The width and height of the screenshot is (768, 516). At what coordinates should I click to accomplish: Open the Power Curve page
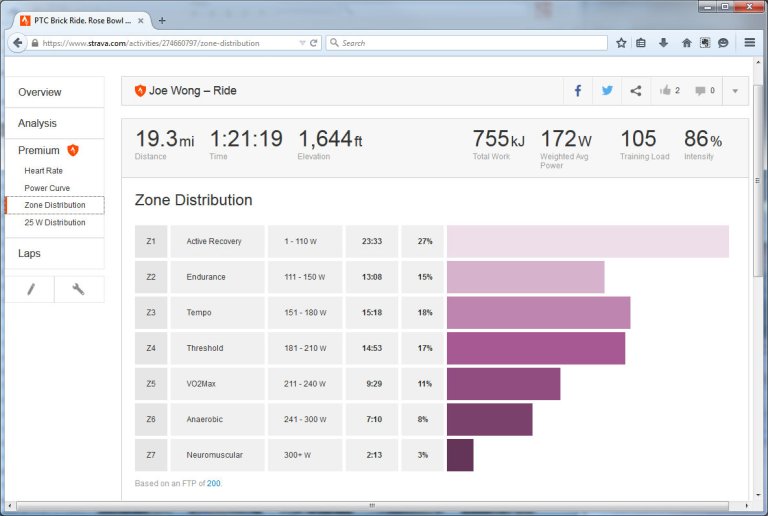[x=47, y=188]
